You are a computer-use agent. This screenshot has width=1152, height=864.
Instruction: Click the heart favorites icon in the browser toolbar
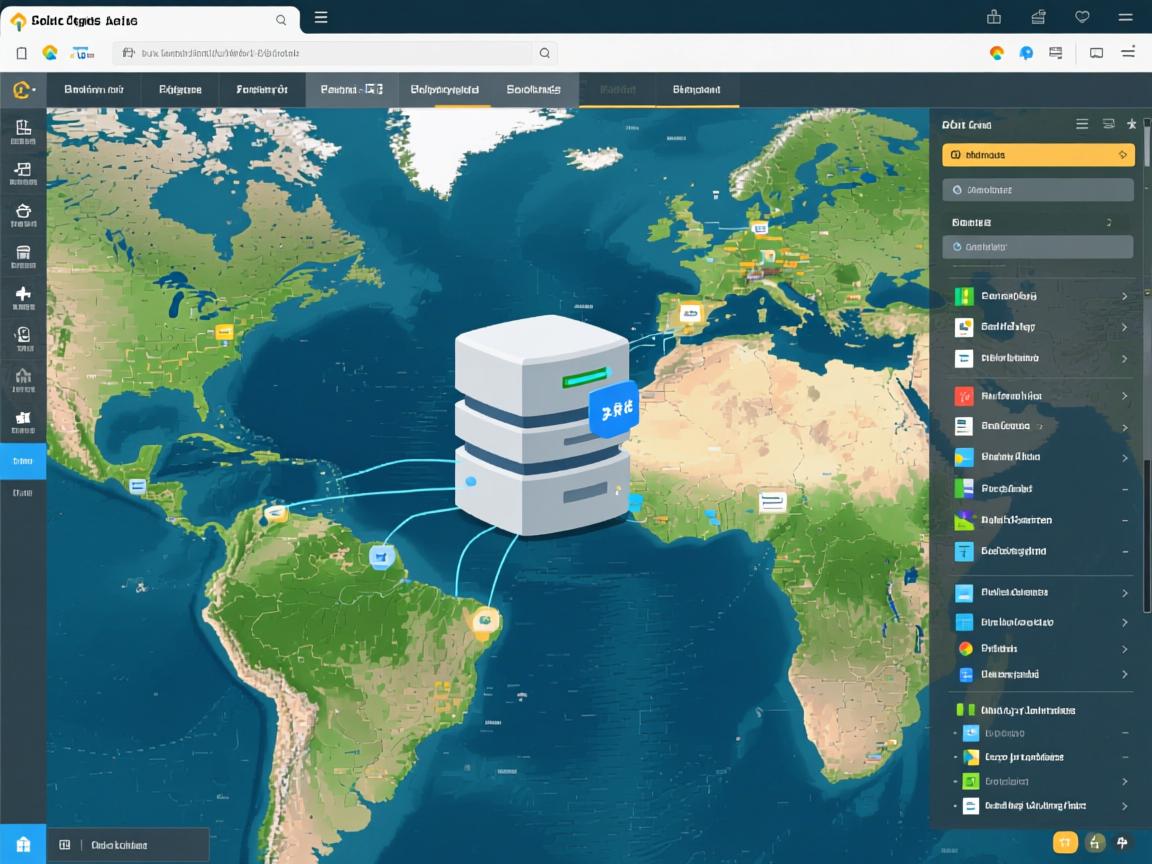[1082, 17]
